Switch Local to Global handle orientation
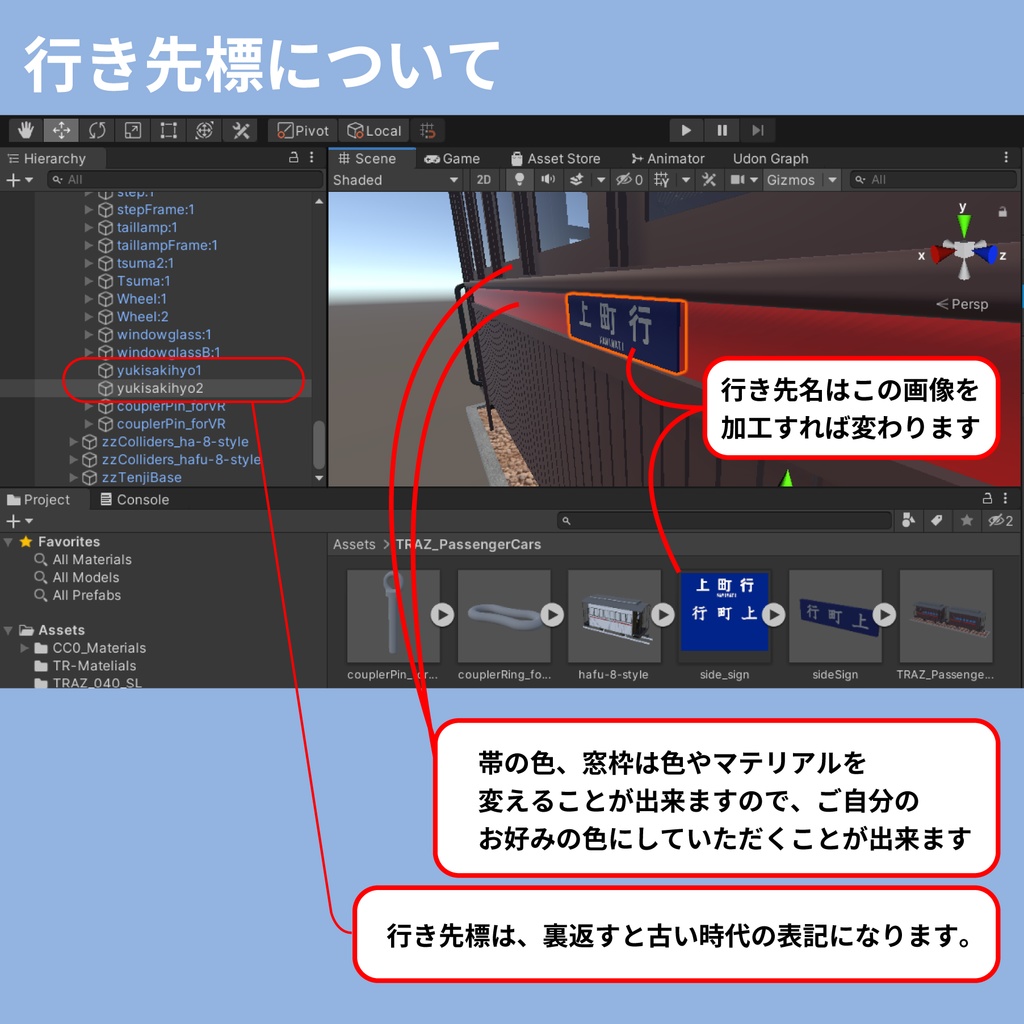The image size is (1024, 1024). [373, 130]
